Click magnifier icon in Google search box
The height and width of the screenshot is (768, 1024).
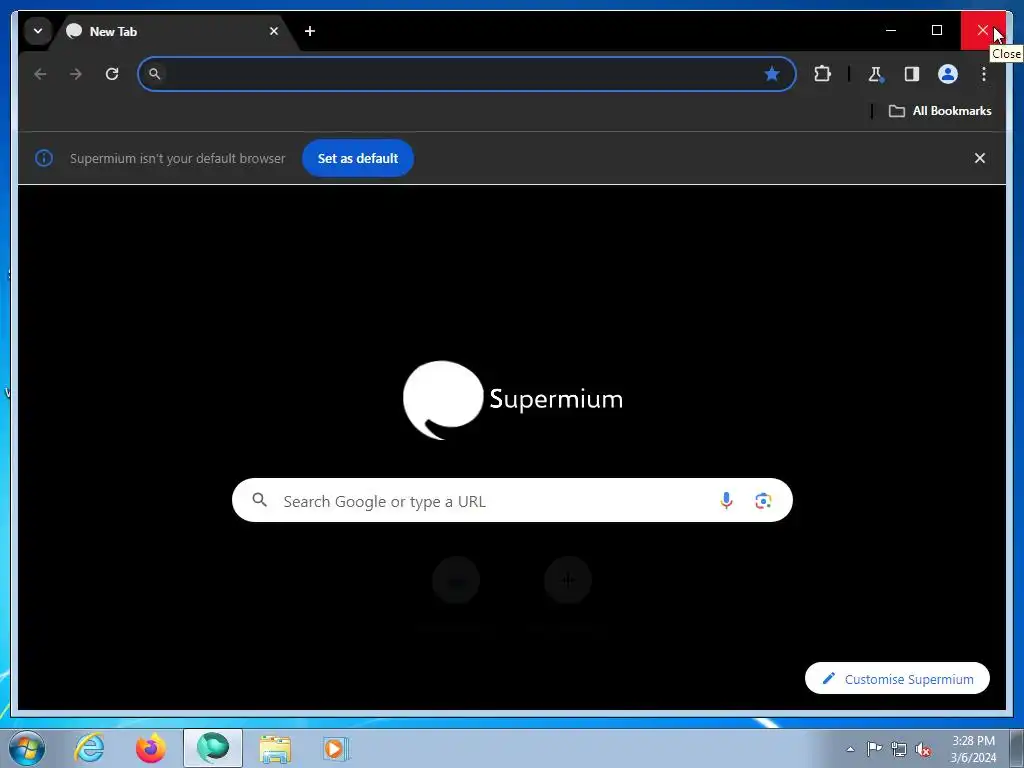pyautogui.click(x=259, y=500)
